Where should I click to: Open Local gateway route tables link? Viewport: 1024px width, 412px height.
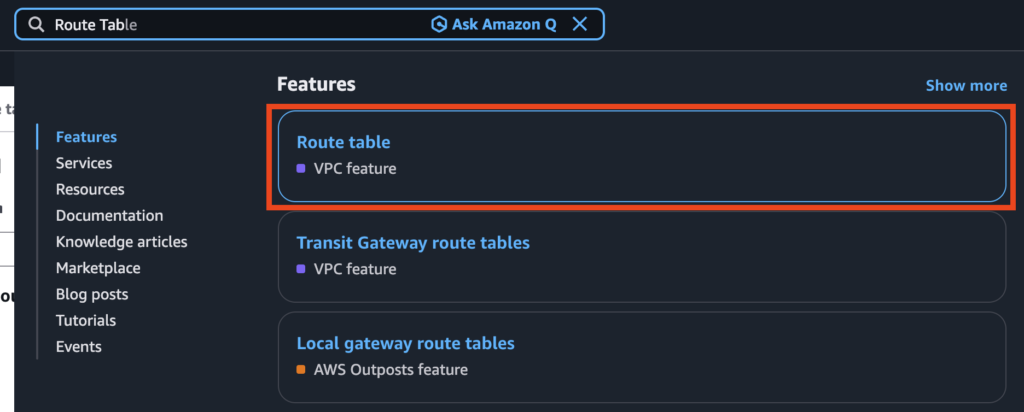coord(405,343)
